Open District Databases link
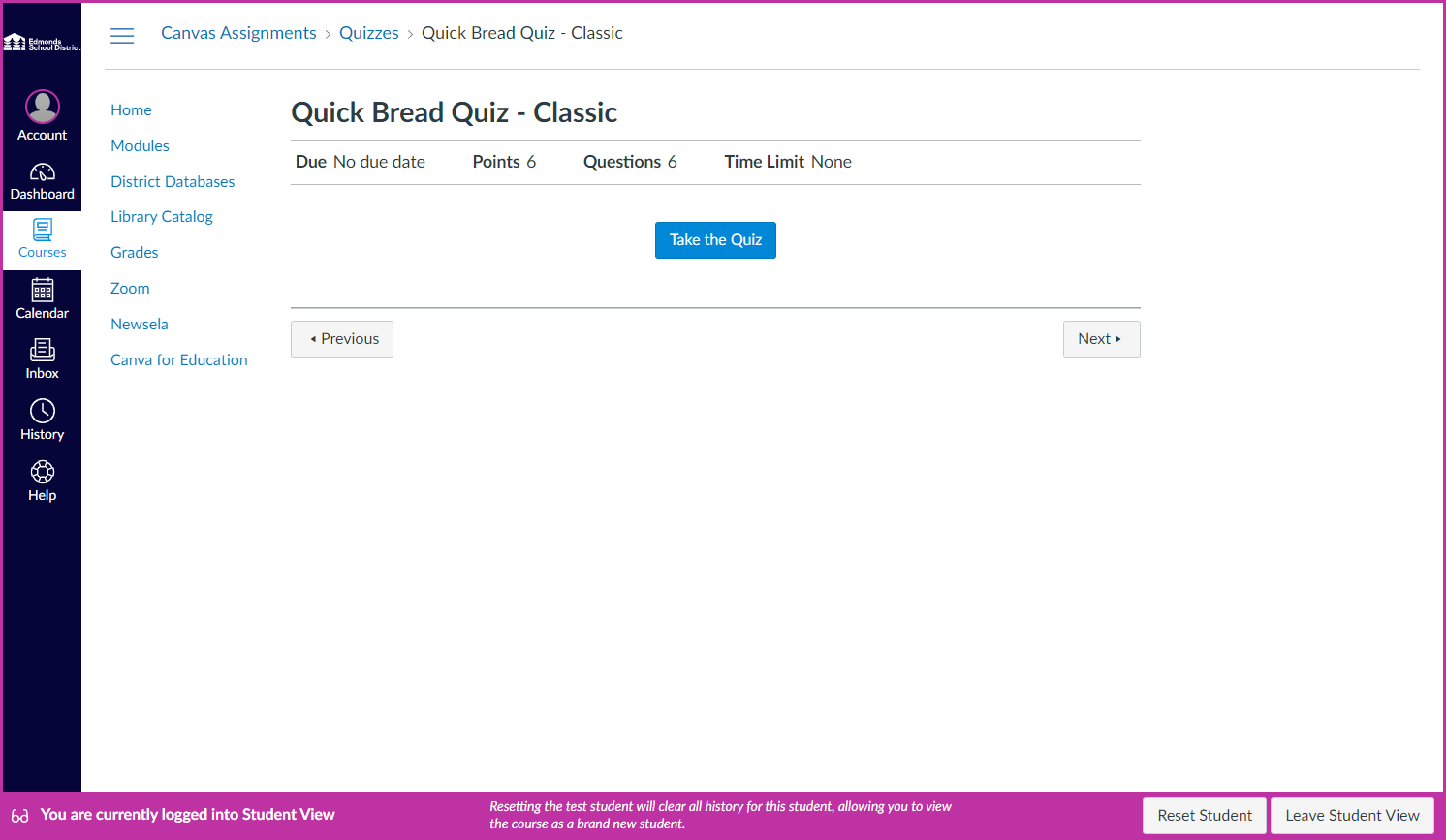 point(173,182)
